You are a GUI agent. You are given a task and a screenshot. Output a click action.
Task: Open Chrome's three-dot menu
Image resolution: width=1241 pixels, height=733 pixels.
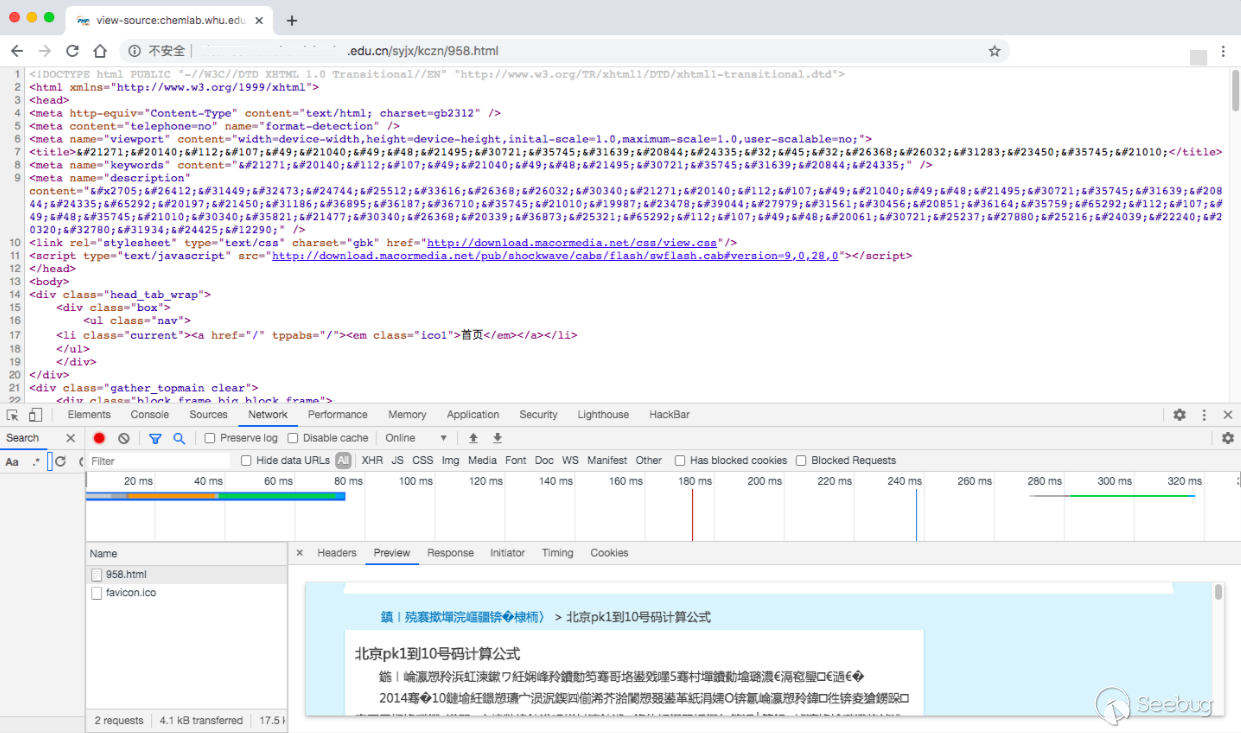1223,51
